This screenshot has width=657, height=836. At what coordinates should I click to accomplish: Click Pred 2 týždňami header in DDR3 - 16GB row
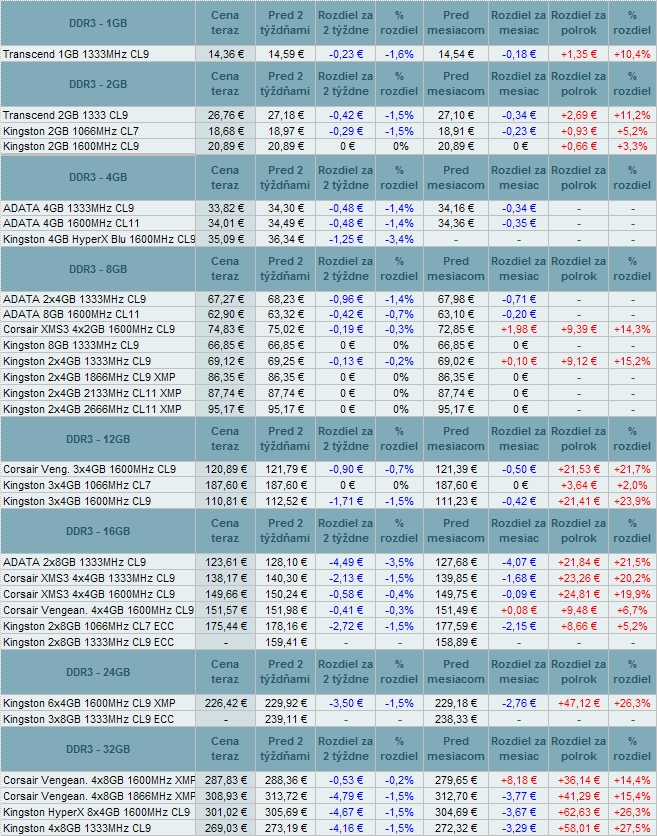(285, 531)
